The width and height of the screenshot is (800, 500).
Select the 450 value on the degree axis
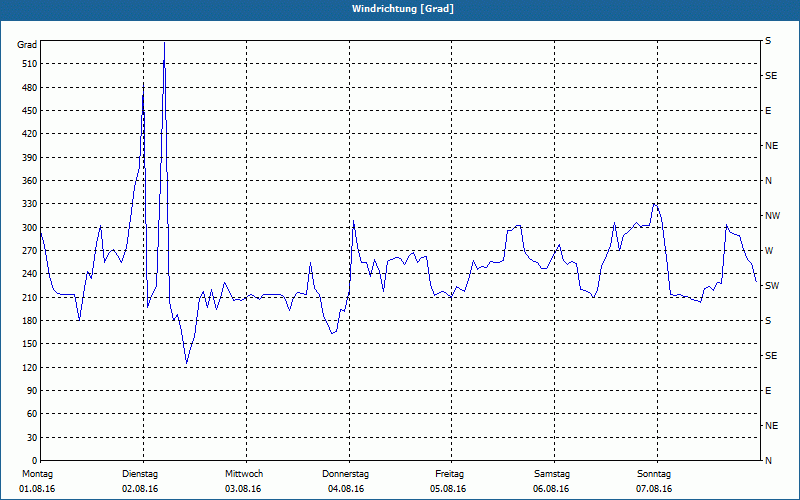(30, 111)
